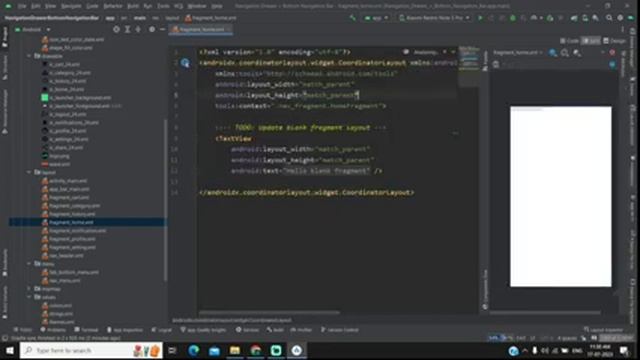Open Search Everywhere magnifier icon in toolbar
This screenshot has height=360, width=640.
pyautogui.click(x=609, y=18)
